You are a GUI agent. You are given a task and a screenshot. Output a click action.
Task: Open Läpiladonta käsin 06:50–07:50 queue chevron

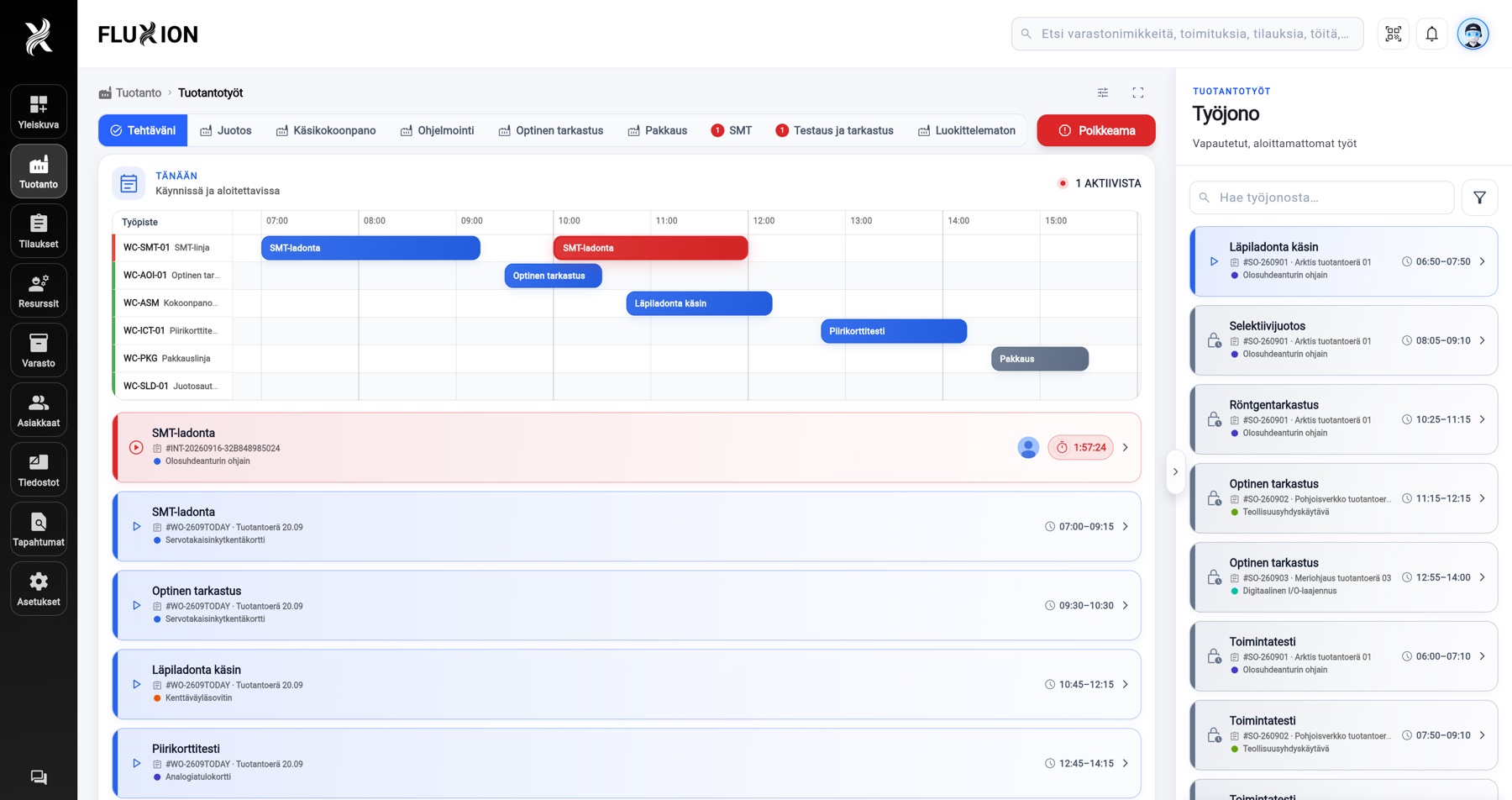(x=1483, y=261)
